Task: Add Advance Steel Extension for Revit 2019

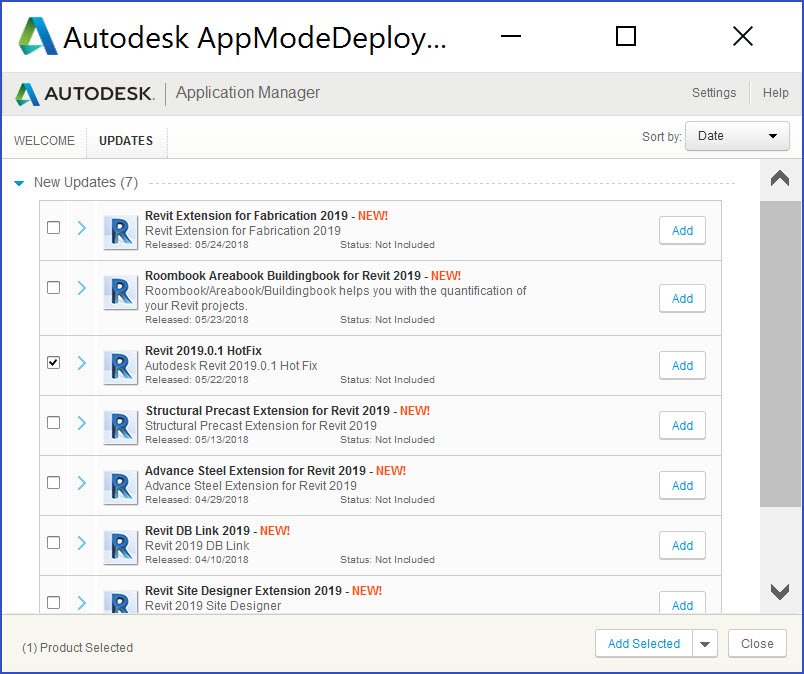Action: click(682, 486)
